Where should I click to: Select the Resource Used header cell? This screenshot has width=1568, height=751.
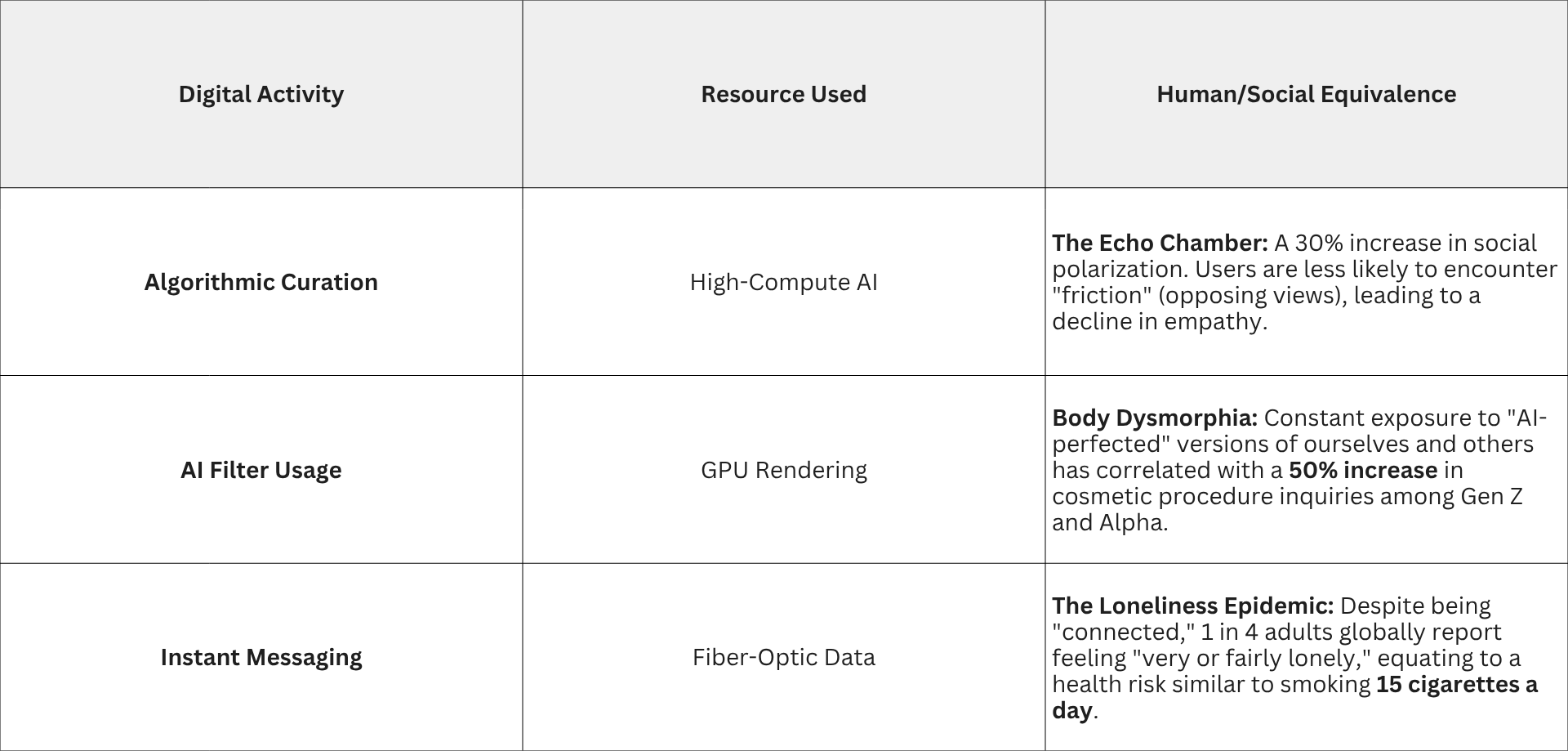pos(783,94)
